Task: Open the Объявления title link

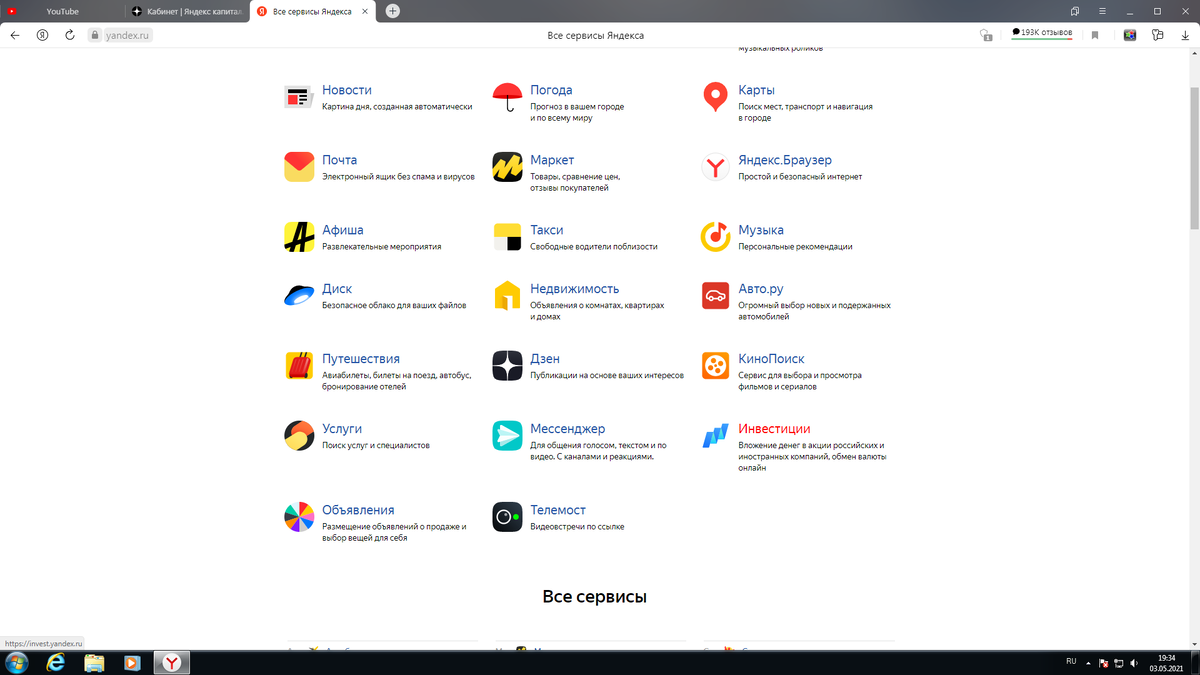Action: tap(358, 510)
